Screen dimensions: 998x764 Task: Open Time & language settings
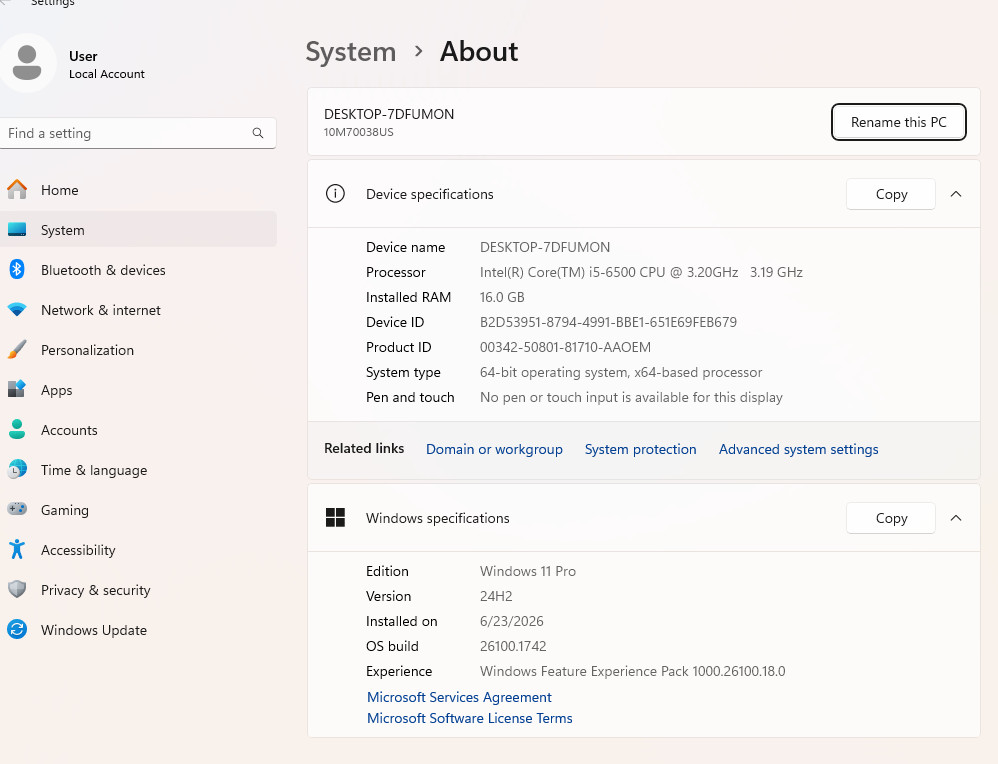pyautogui.click(x=138, y=470)
